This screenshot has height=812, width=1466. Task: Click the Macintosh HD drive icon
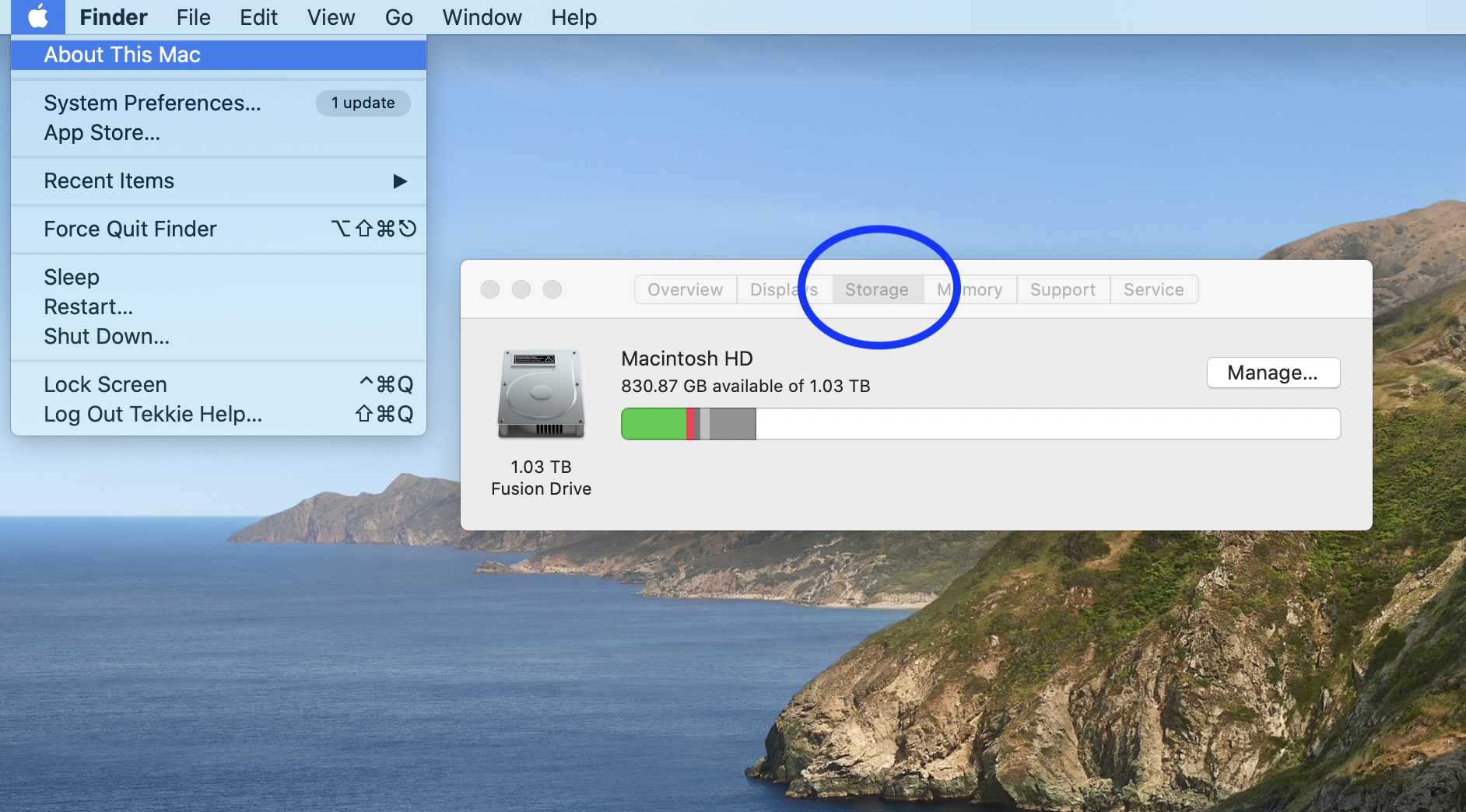tap(541, 394)
